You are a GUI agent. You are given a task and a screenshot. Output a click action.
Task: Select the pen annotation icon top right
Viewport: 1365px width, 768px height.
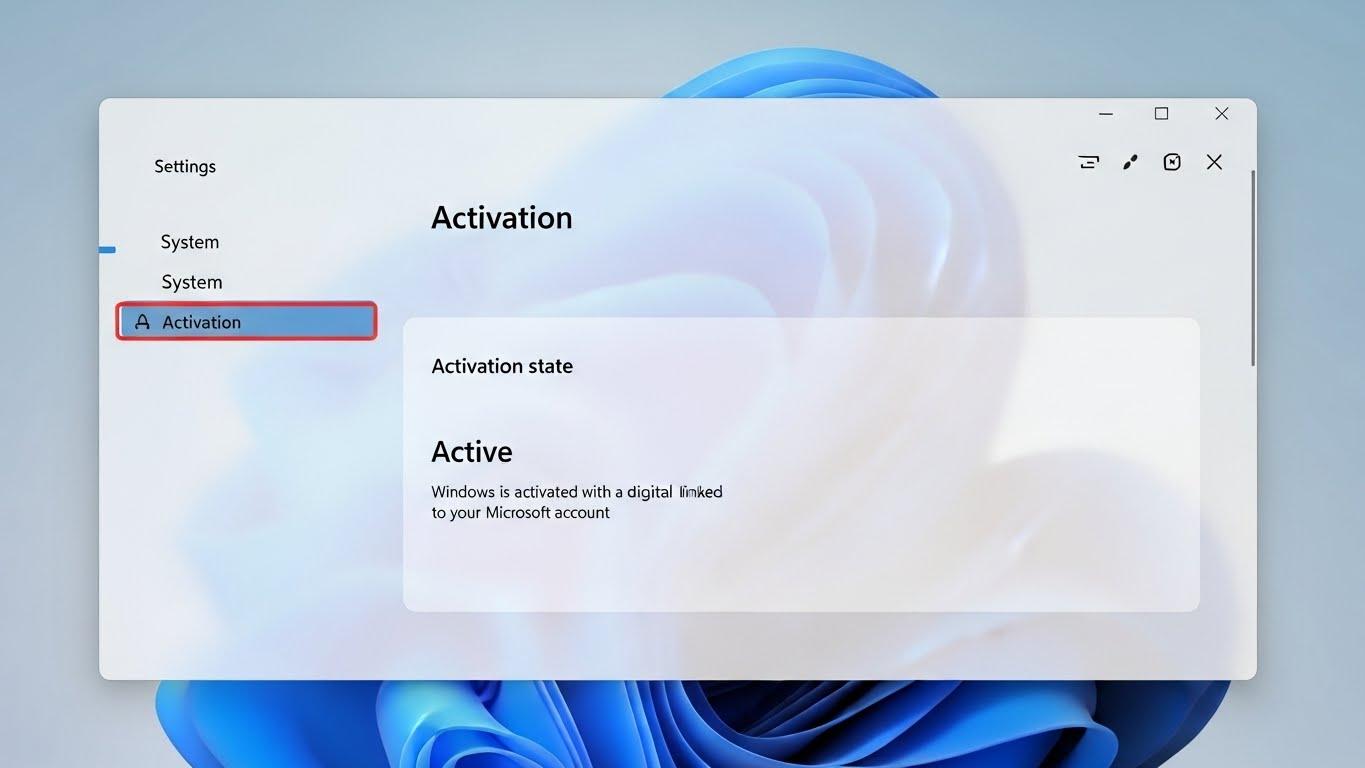(1130, 161)
